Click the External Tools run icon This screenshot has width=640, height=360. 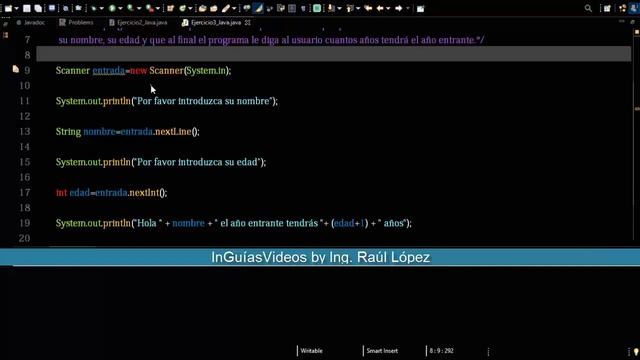pyautogui.click(x=149, y=8)
